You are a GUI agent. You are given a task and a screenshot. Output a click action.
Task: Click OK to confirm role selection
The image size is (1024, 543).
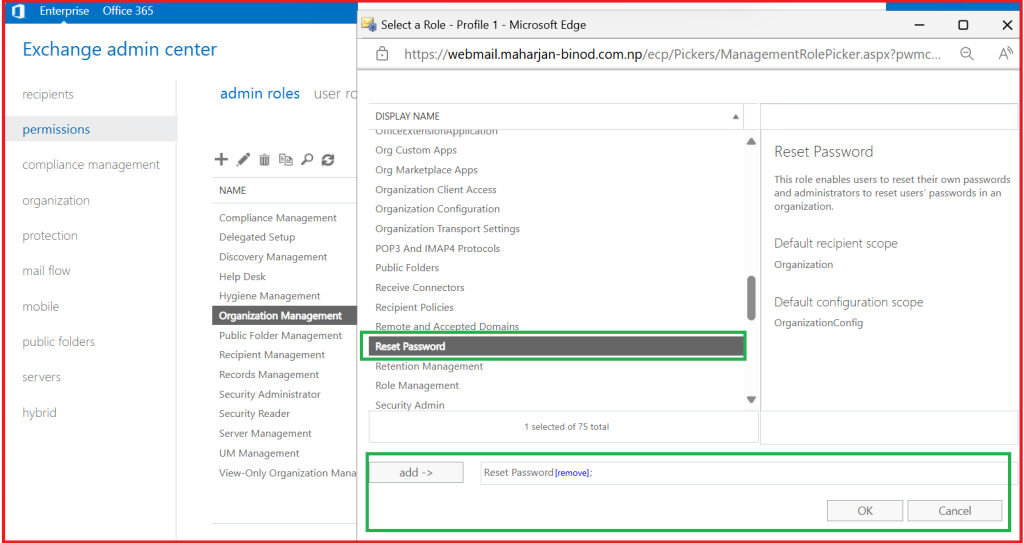865,511
